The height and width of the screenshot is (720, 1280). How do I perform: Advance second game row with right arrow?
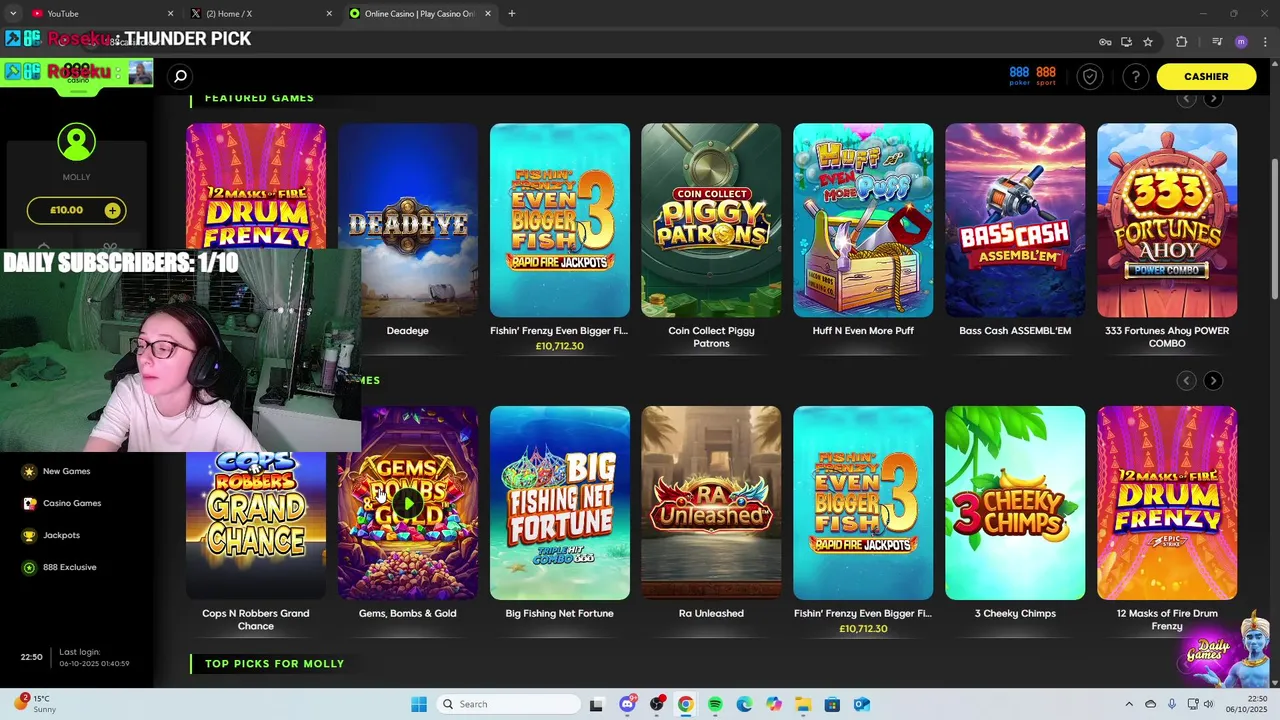(1213, 380)
